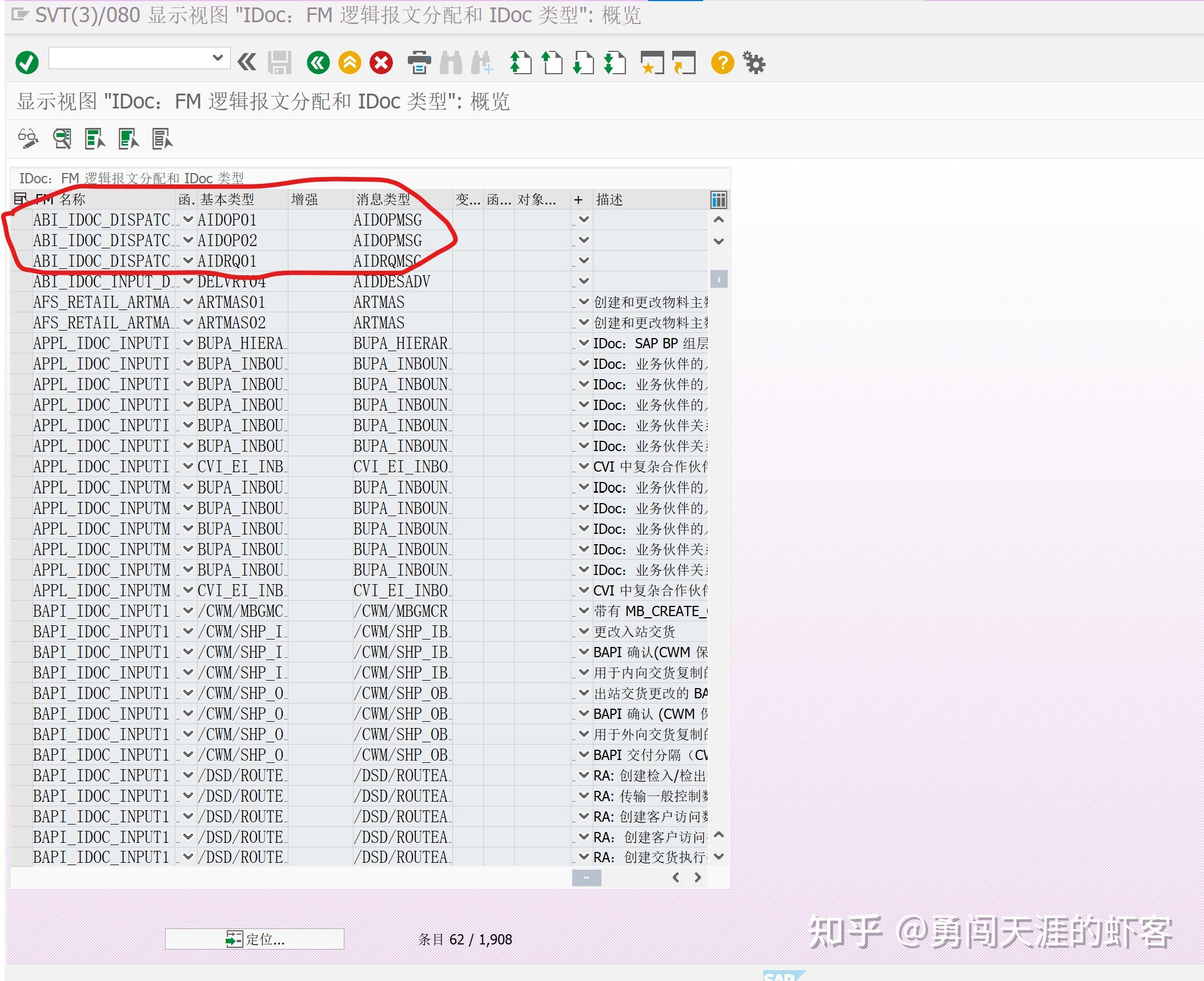The height and width of the screenshot is (981, 1204).
Task: Select row marker for AIDOP02 row
Action: click(22, 240)
